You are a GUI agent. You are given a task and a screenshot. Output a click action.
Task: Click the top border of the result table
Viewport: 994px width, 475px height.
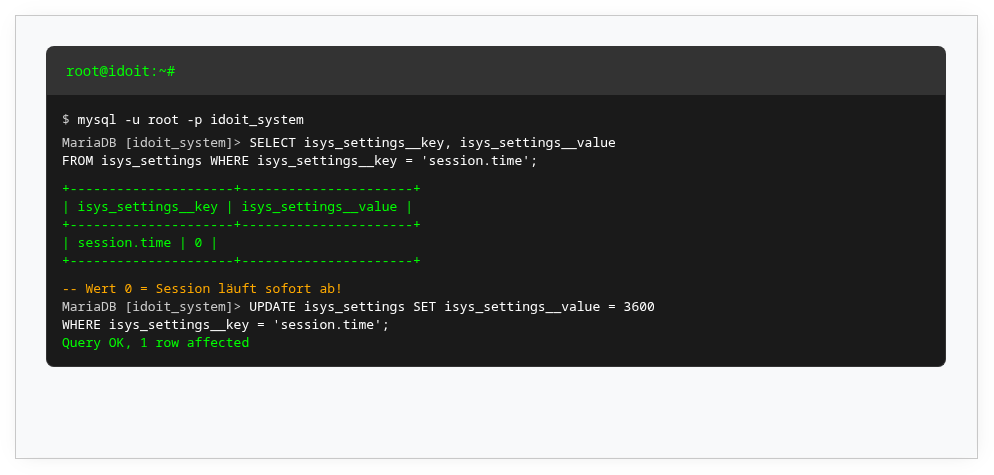[x=241, y=189]
